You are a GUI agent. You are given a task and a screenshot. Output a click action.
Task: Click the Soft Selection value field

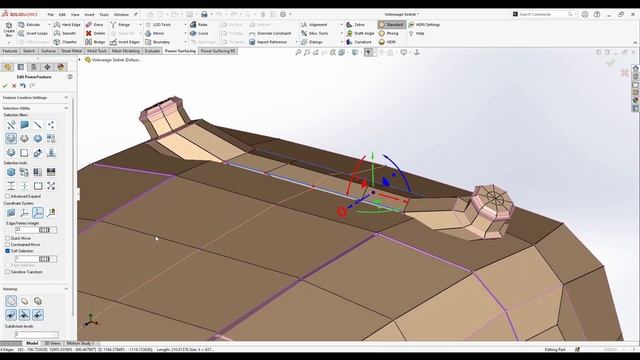(36, 259)
